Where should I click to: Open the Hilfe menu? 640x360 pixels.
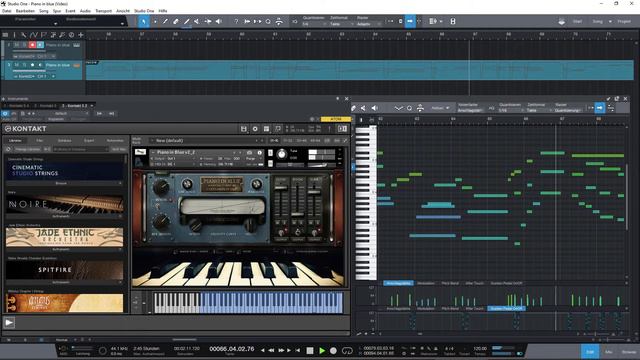tap(162, 11)
